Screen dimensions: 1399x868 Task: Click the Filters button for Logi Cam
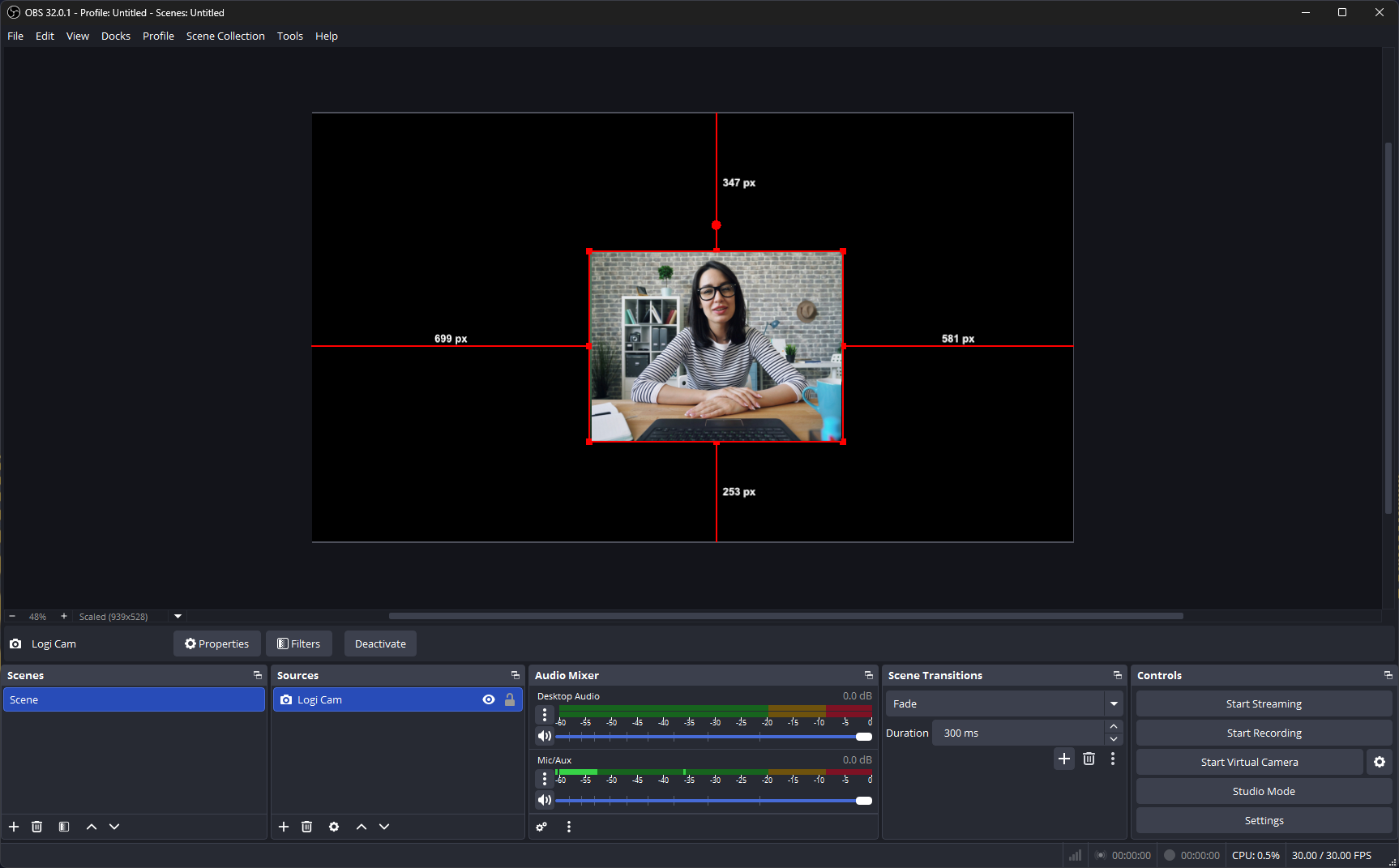click(x=299, y=644)
